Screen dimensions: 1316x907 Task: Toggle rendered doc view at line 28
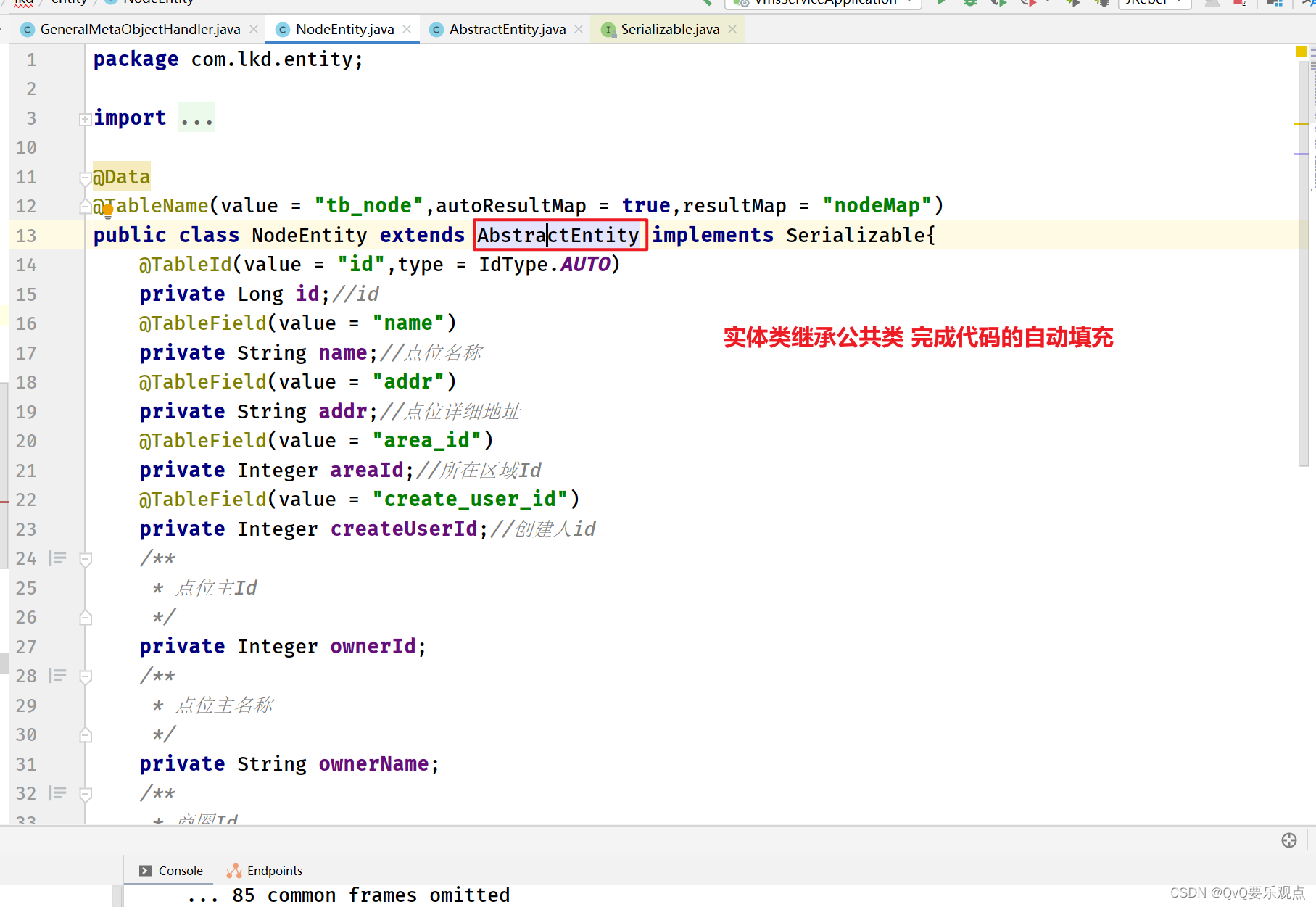tap(57, 676)
